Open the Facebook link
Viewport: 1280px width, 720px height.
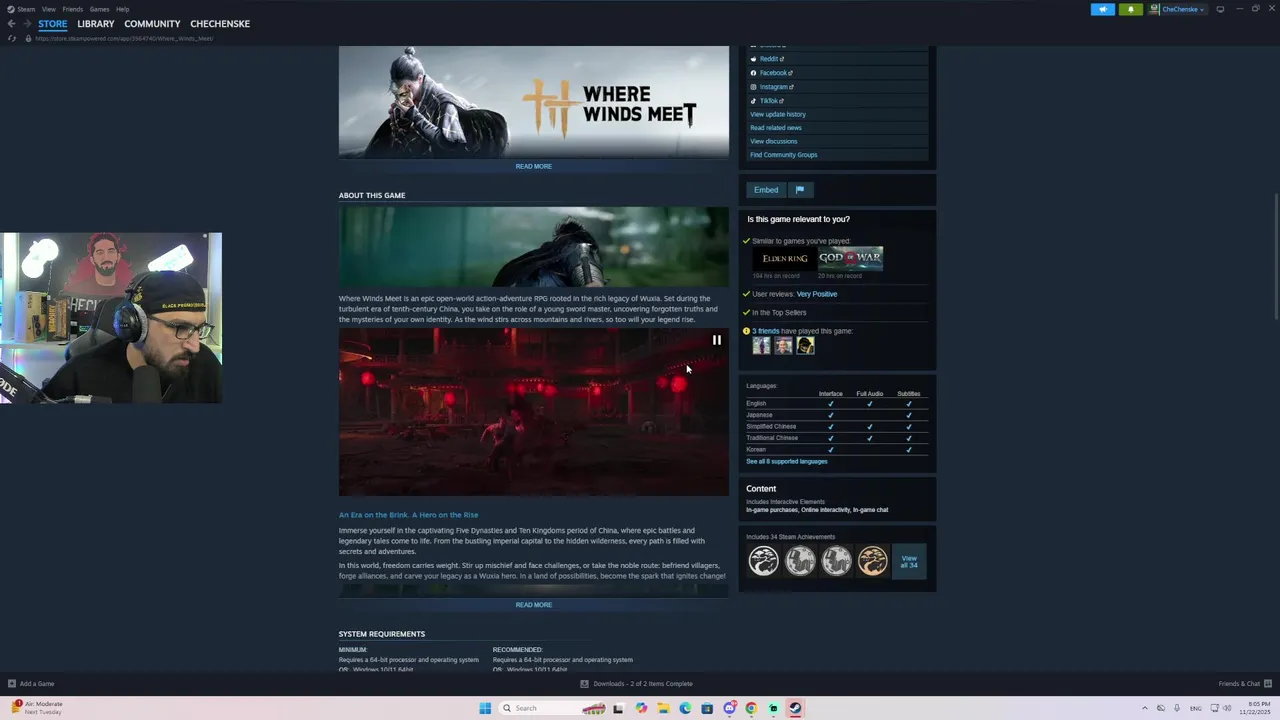point(773,73)
